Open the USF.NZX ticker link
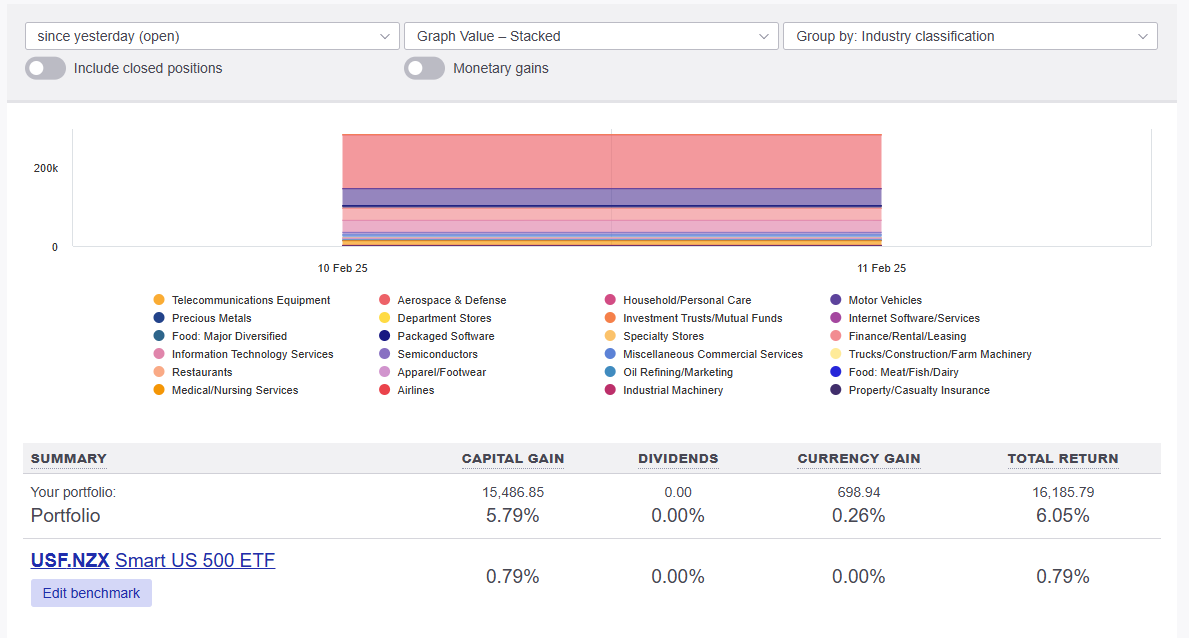Image resolution: width=1189 pixels, height=638 pixels. tap(70, 560)
